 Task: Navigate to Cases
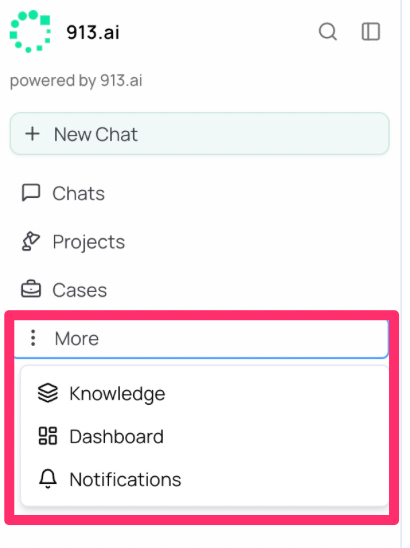(80, 290)
